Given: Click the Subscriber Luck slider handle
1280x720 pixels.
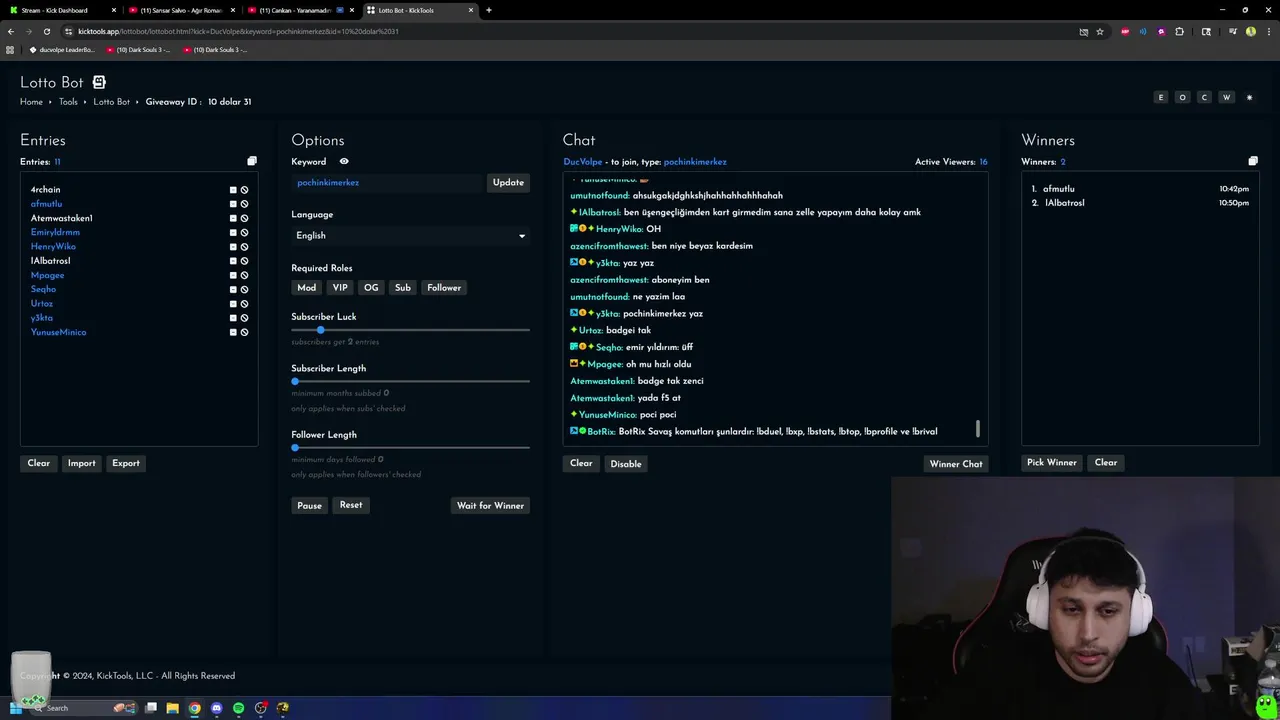Looking at the screenshot, I should [320, 330].
